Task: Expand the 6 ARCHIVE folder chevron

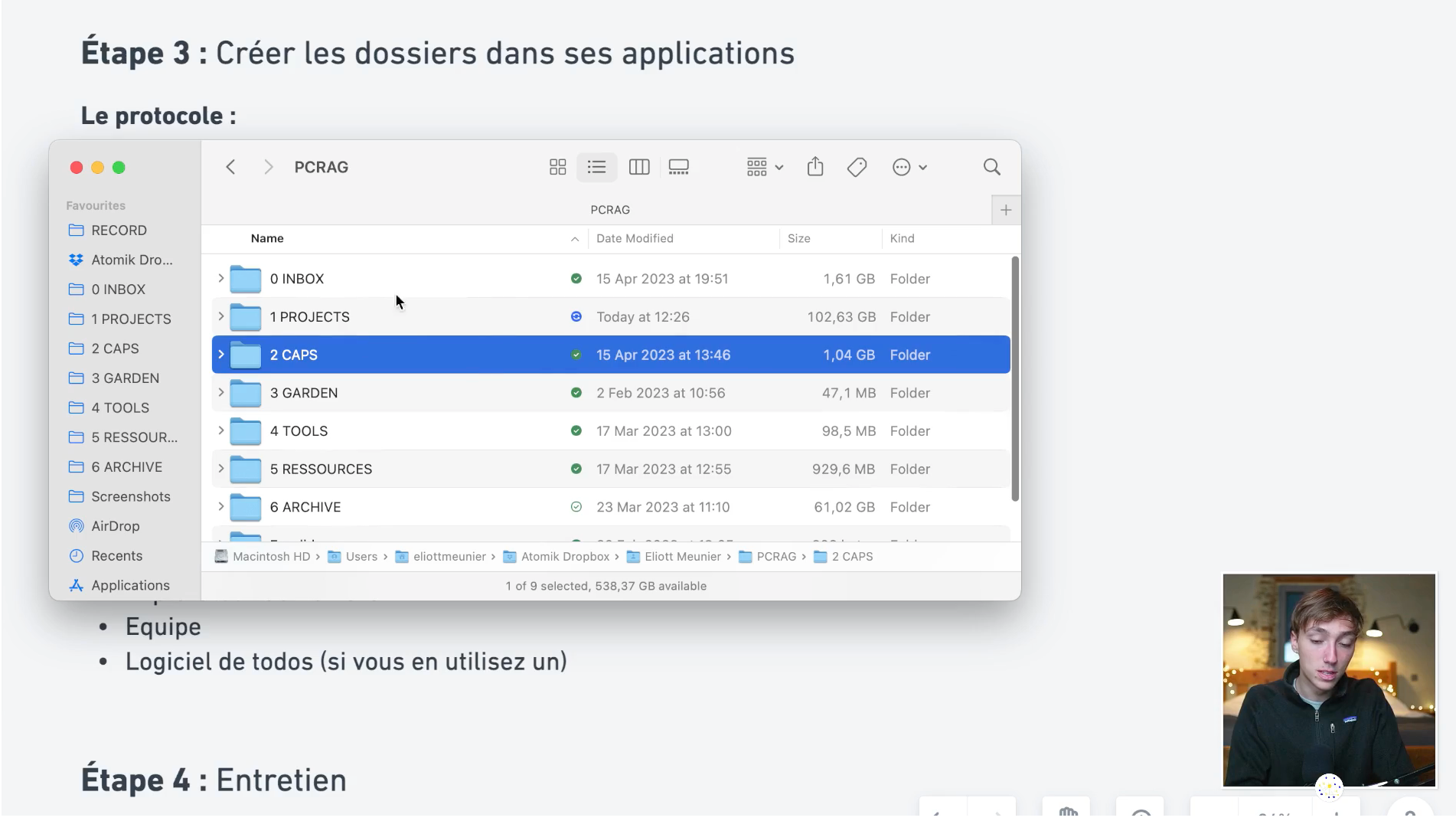Action: [x=221, y=506]
